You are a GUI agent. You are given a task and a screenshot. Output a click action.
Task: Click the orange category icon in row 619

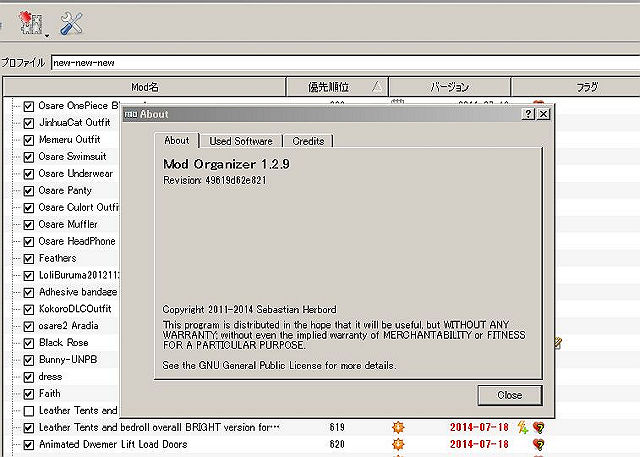398,427
